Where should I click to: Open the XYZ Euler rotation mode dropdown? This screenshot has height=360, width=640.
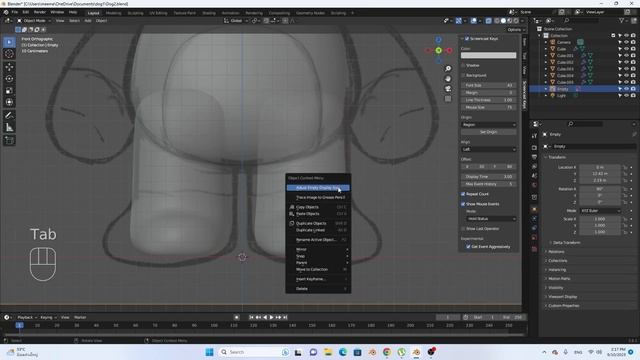coord(600,211)
